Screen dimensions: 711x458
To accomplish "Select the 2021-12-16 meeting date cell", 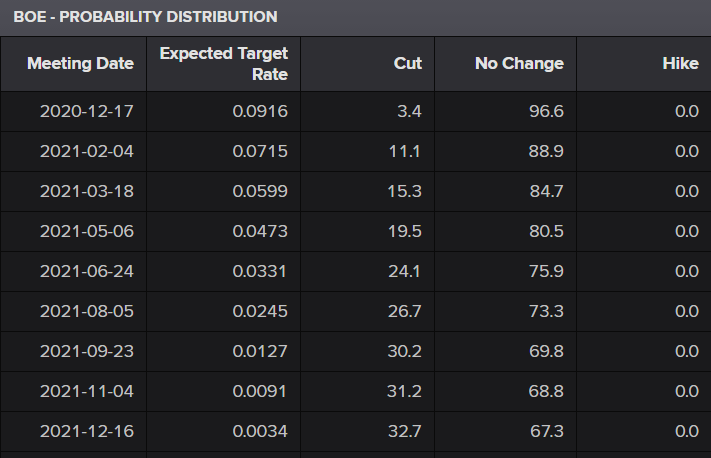I will pyautogui.click(x=73, y=431).
